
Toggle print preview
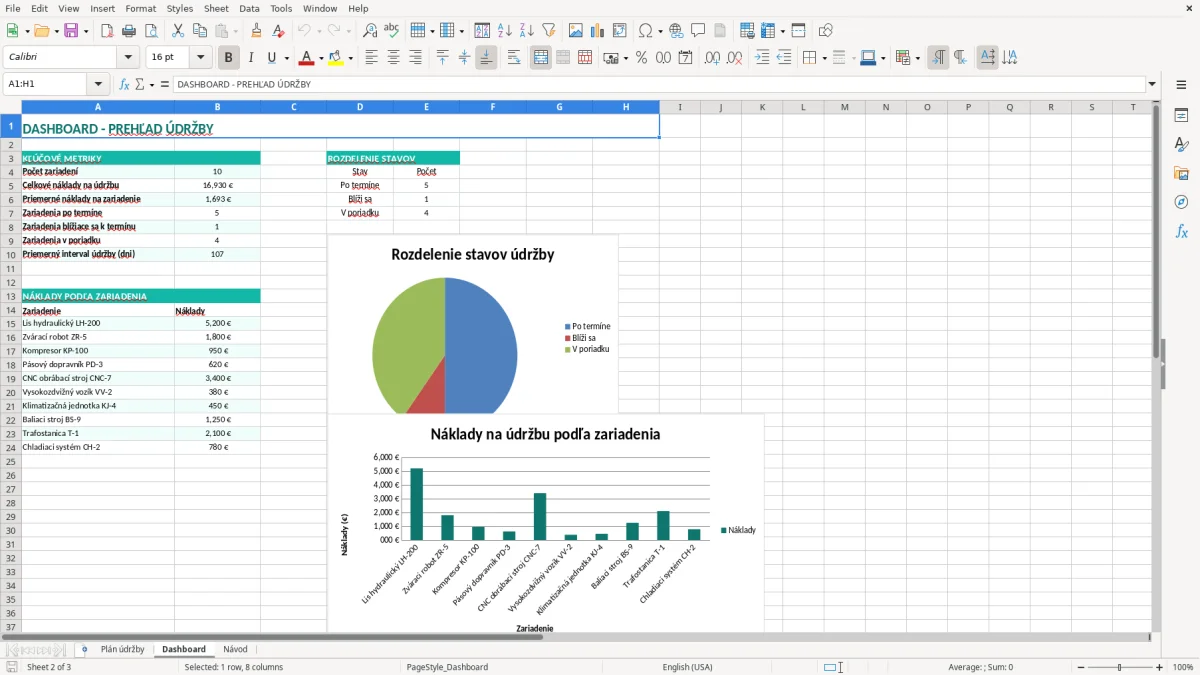coord(151,31)
